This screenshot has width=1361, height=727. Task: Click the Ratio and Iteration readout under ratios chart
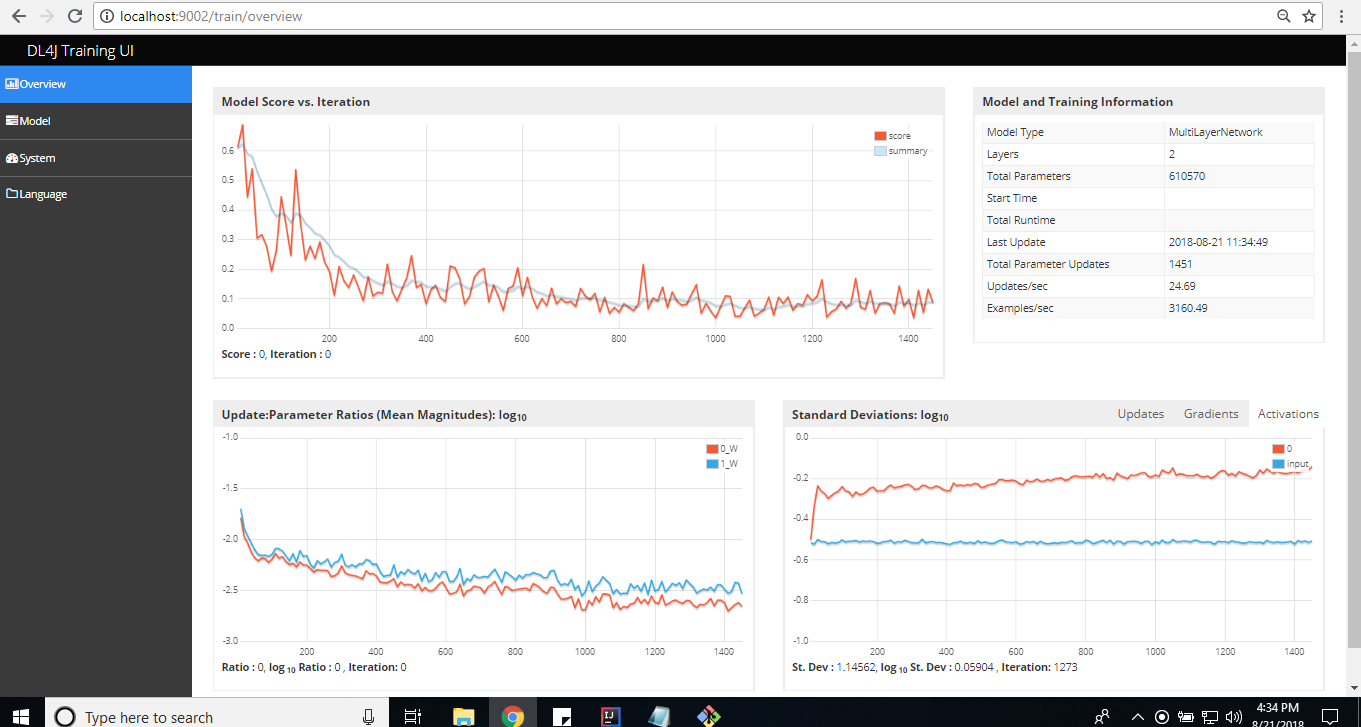point(314,667)
